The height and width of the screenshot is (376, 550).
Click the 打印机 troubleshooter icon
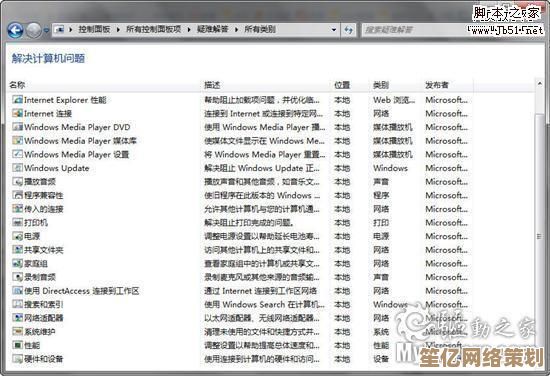[x=17, y=223]
